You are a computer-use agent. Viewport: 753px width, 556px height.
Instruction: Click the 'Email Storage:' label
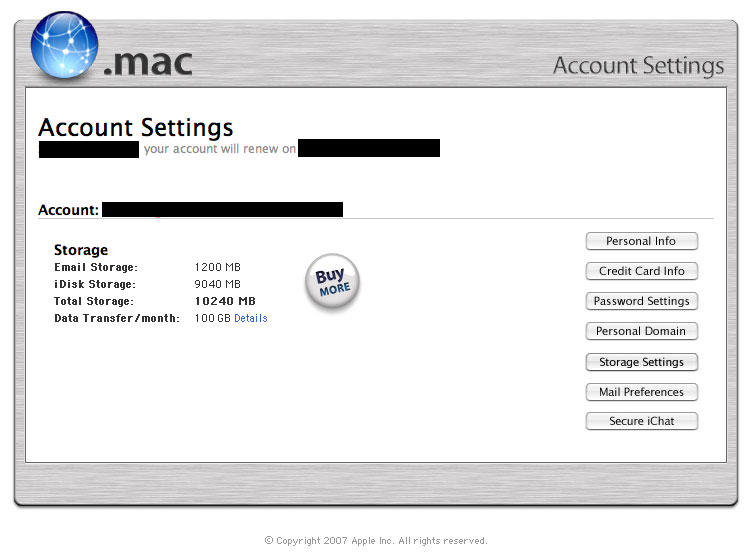(96, 267)
